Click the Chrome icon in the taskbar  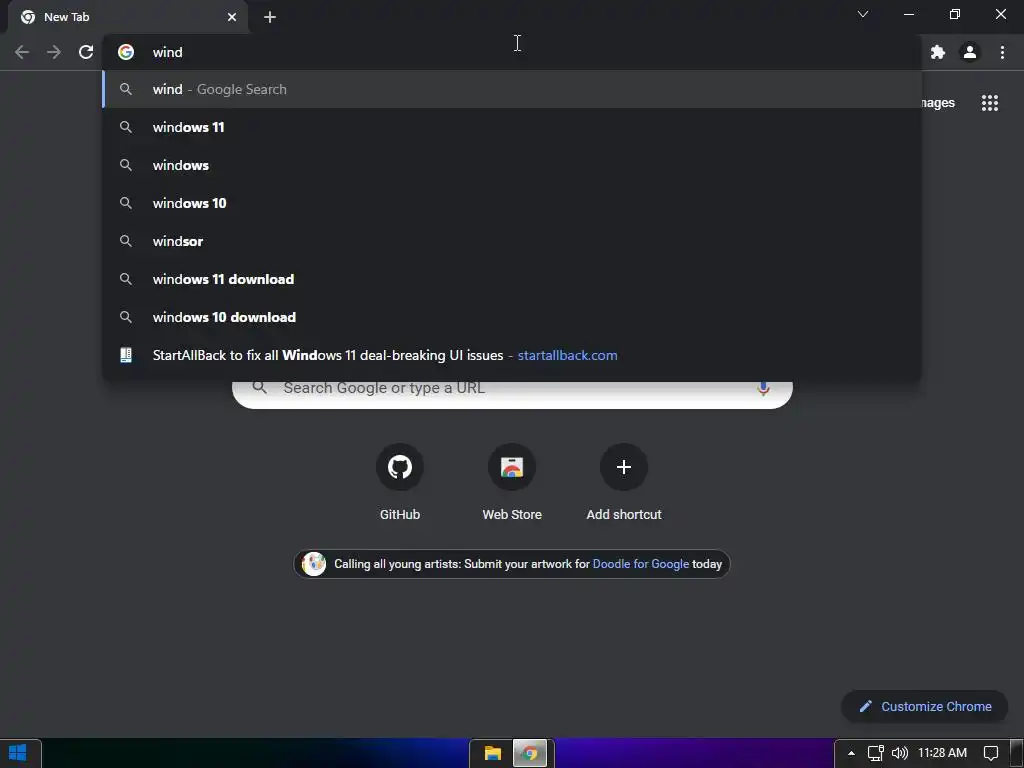[x=530, y=754]
